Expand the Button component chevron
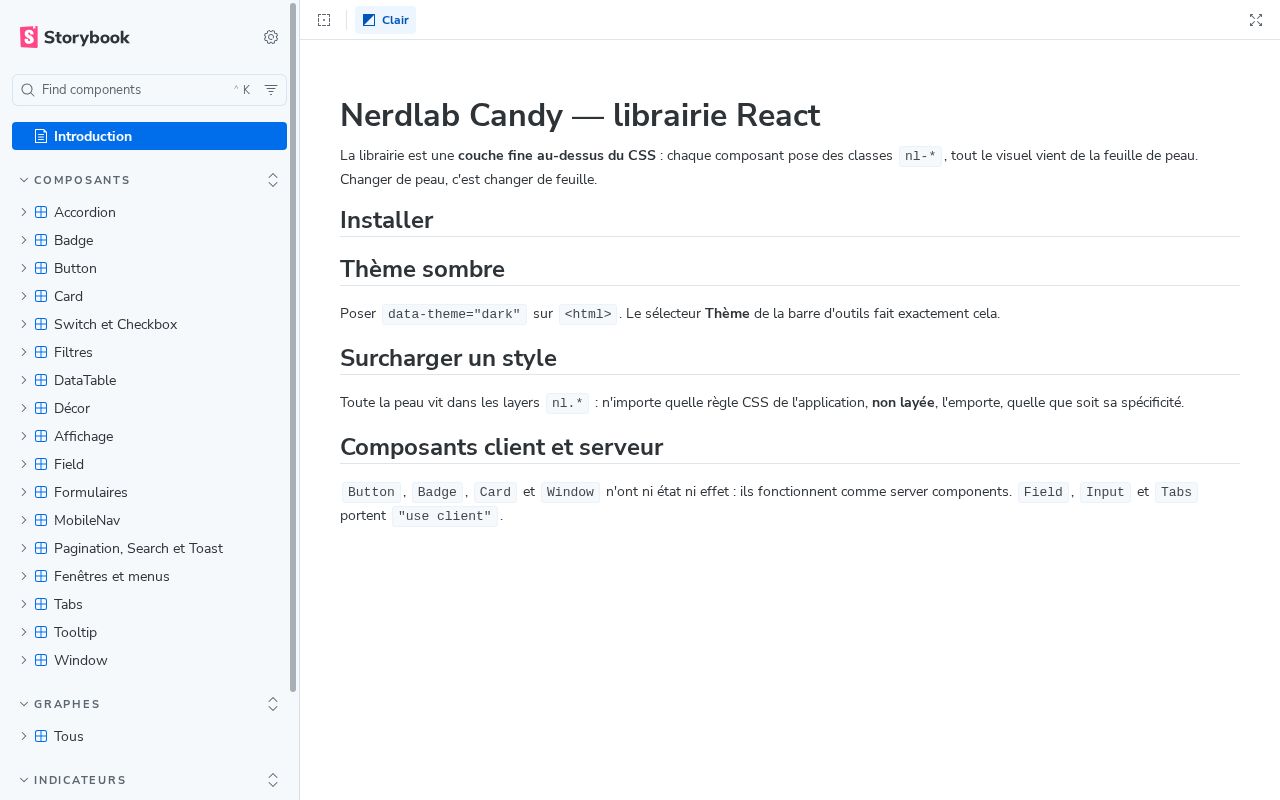Image resolution: width=1280 pixels, height=800 pixels. point(24,268)
